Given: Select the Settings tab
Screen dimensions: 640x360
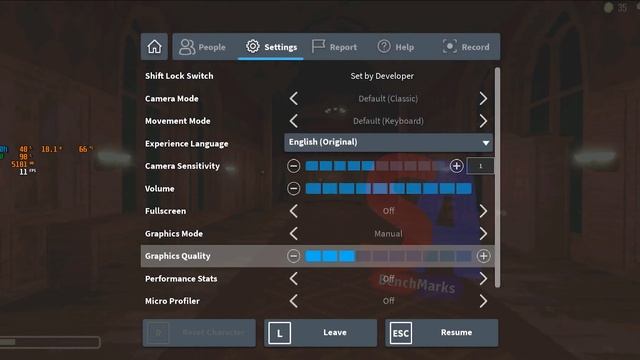Looking at the screenshot, I should (x=271, y=47).
